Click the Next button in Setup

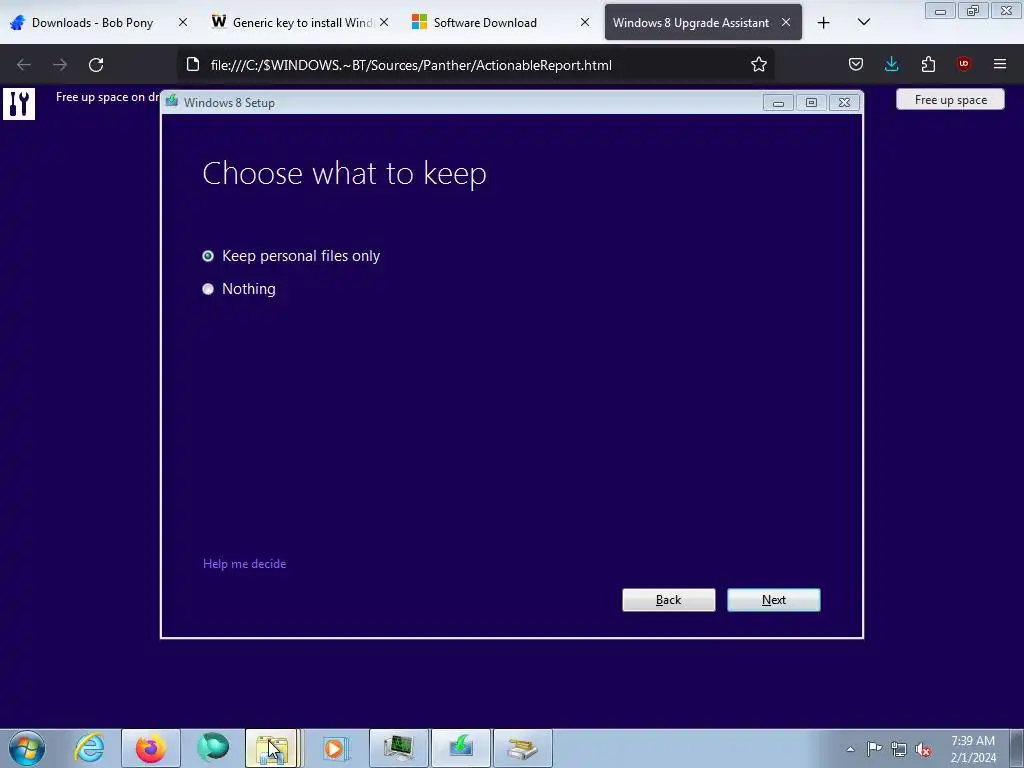pos(773,600)
